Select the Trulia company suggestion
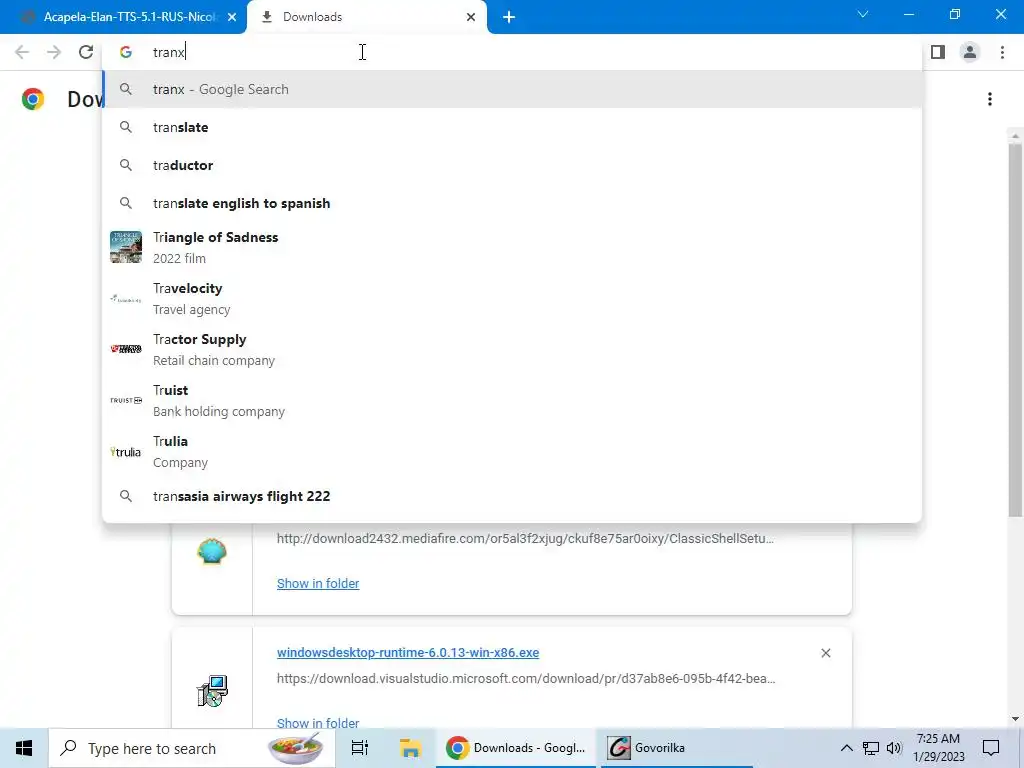Viewport: 1024px width, 768px height. coord(513,451)
